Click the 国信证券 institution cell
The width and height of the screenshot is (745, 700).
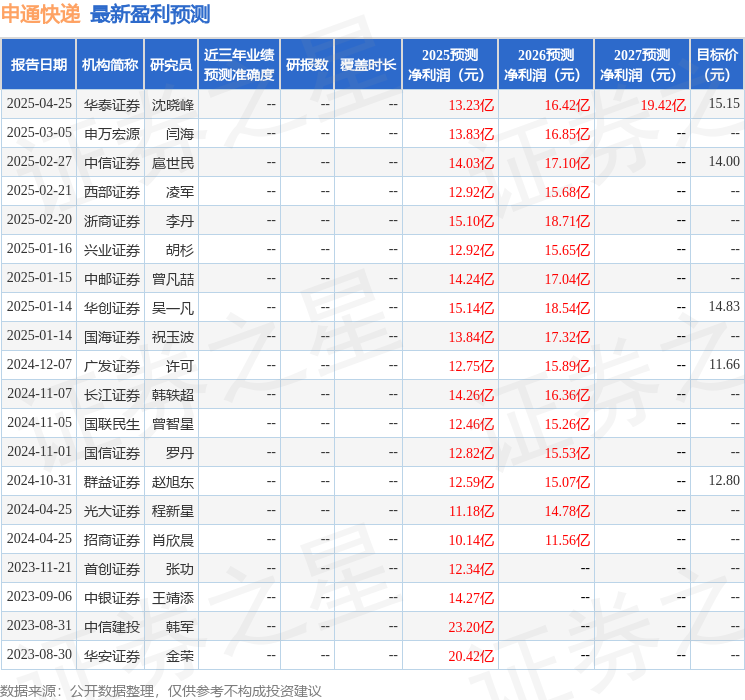(x=112, y=452)
